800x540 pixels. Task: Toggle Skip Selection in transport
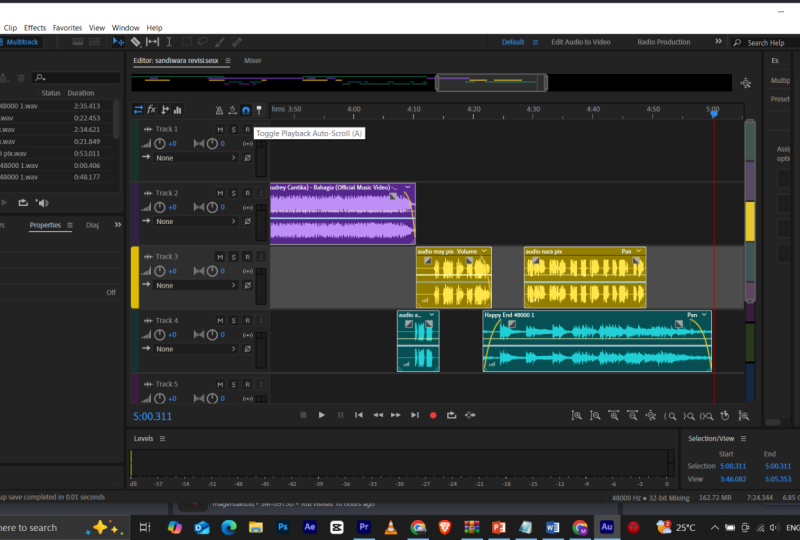(x=470, y=415)
